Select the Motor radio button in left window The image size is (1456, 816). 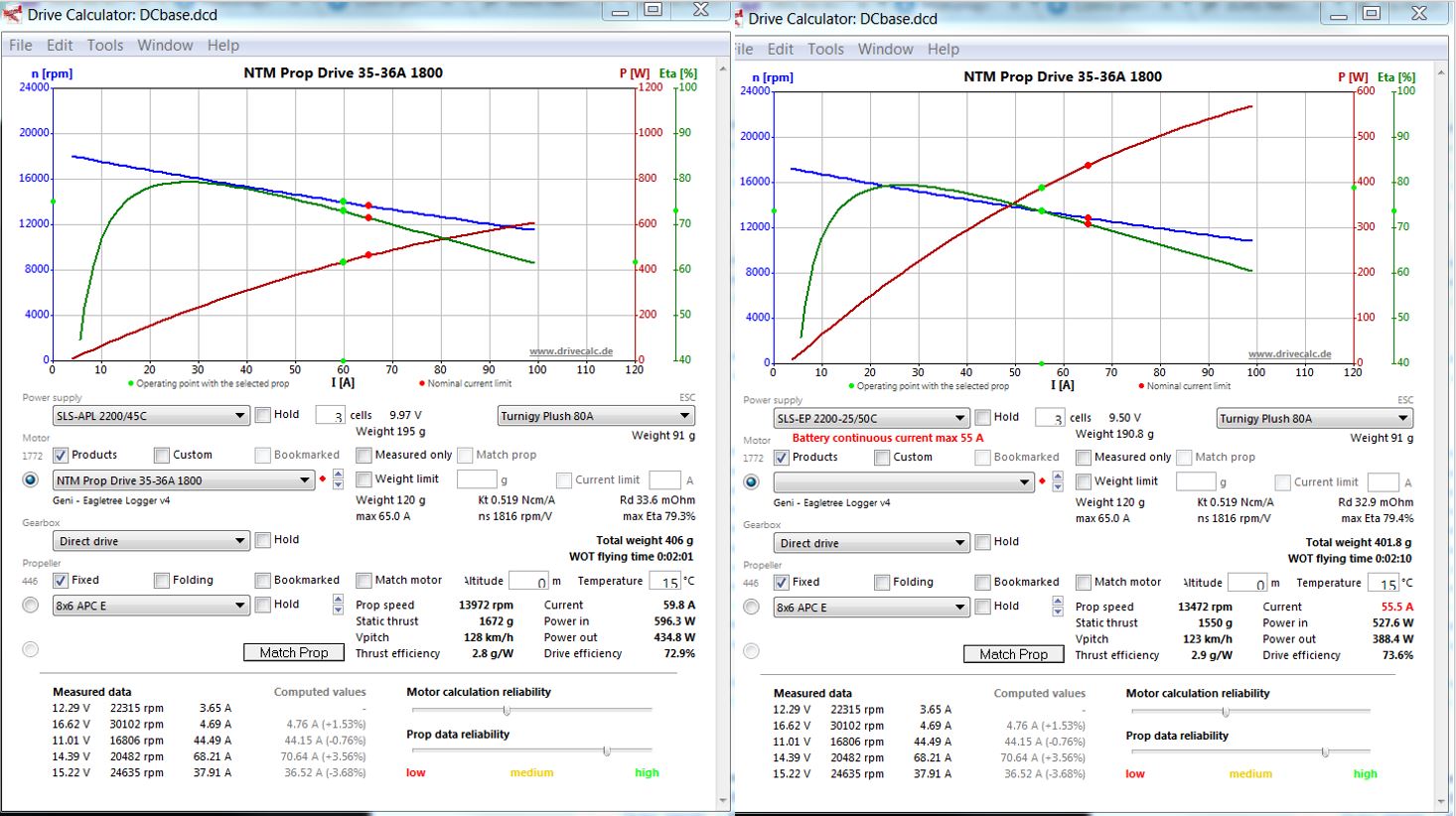pos(31,479)
